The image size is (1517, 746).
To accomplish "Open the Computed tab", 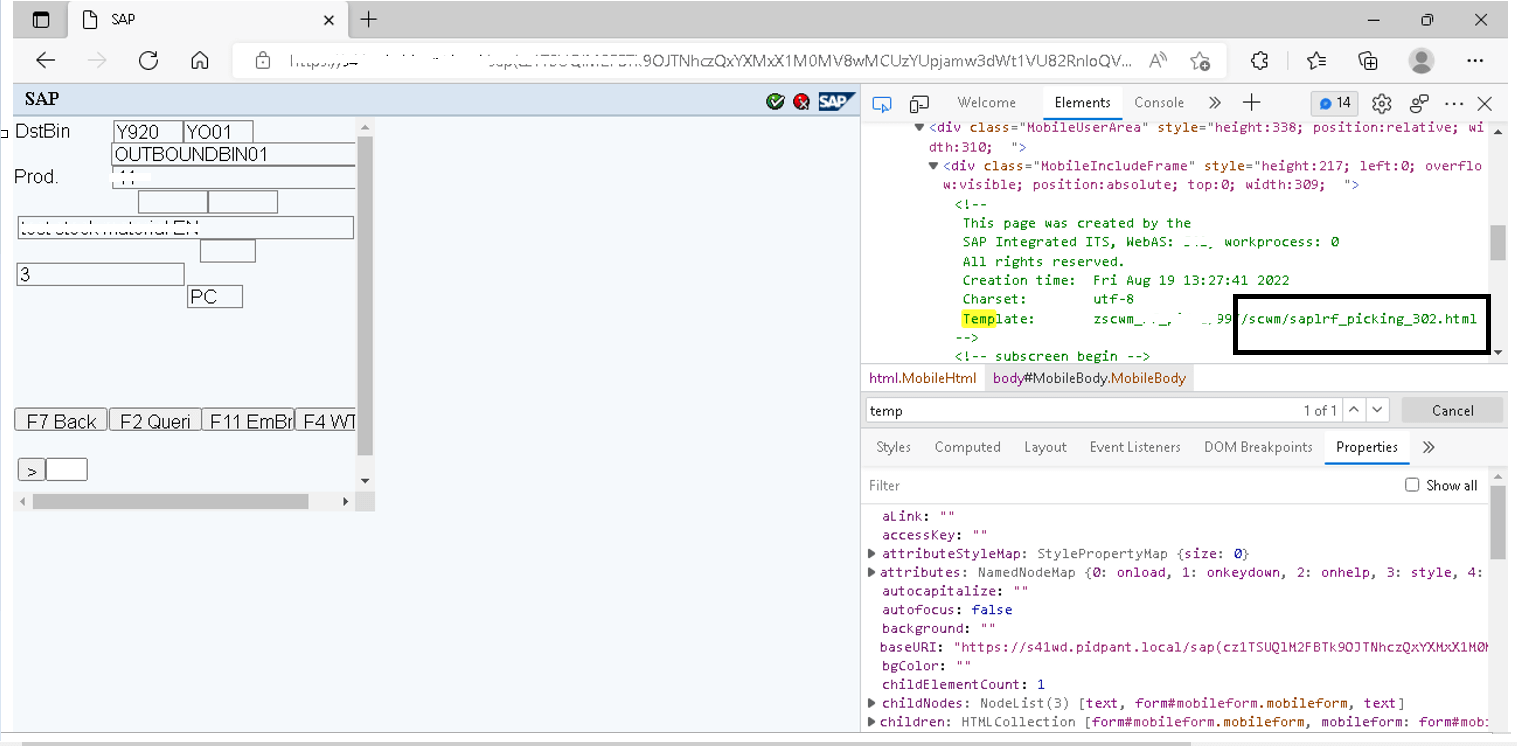I will point(967,447).
